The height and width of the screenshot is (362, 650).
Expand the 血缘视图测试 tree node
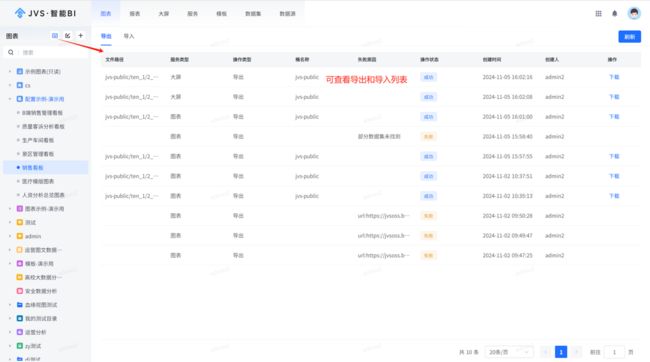(x=10, y=305)
